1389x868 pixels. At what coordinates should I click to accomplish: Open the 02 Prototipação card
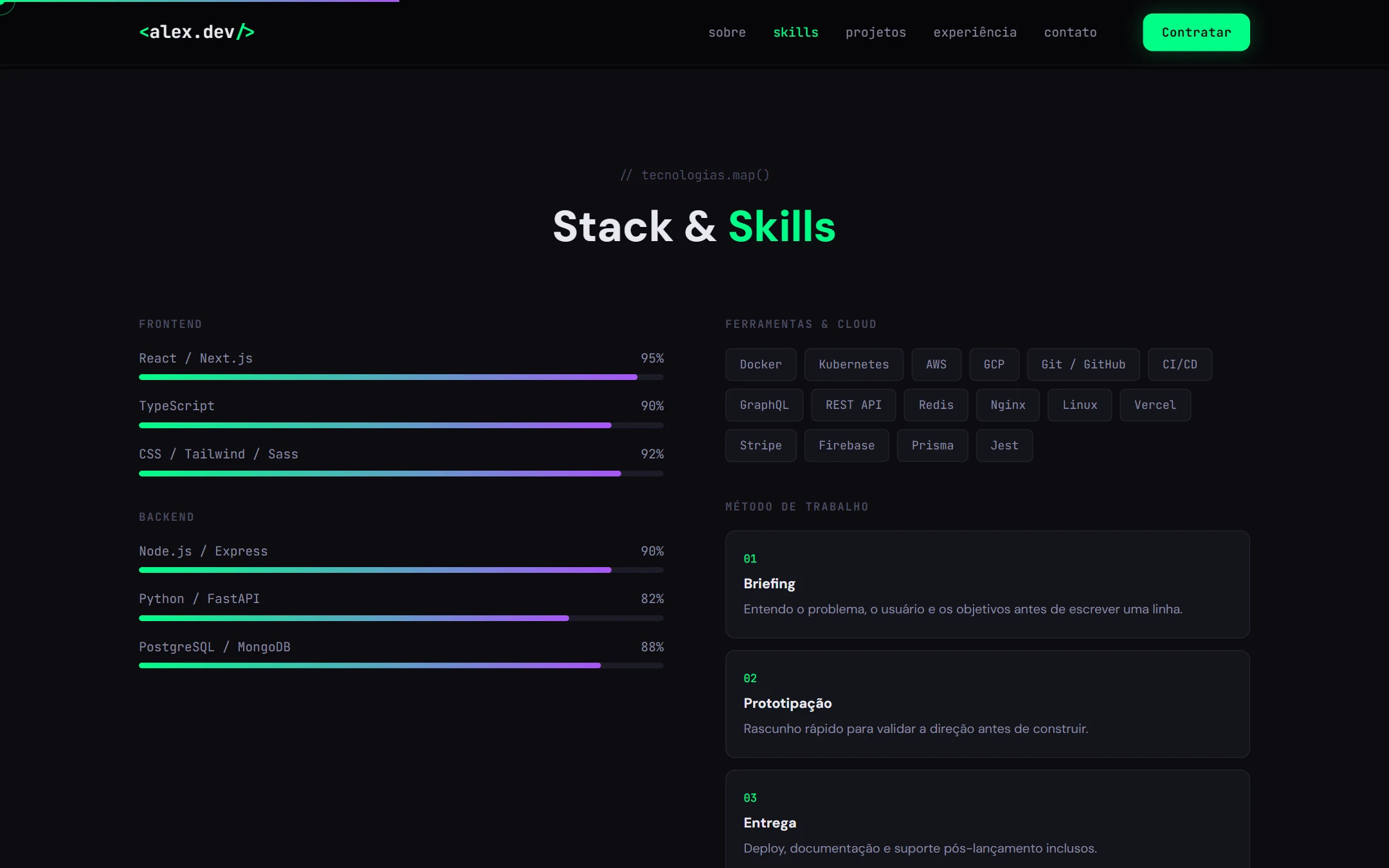coord(987,704)
